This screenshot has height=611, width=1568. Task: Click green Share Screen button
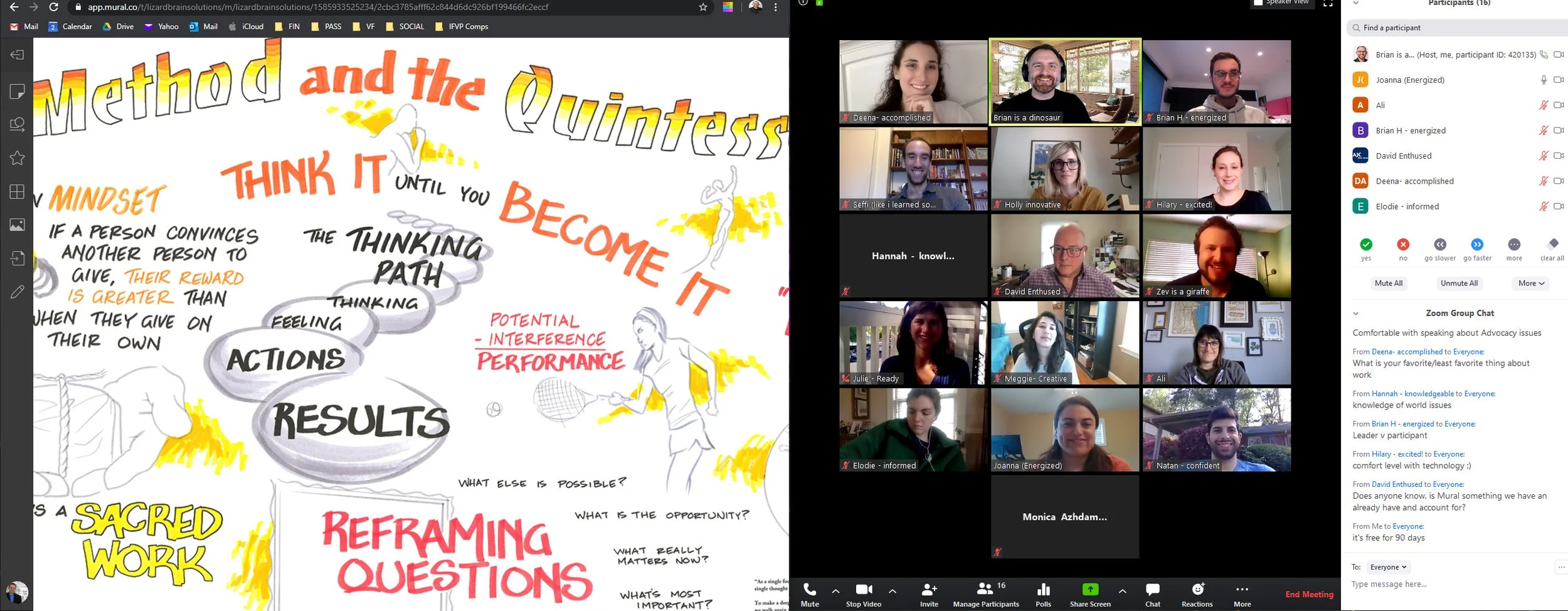[1090, 595]
